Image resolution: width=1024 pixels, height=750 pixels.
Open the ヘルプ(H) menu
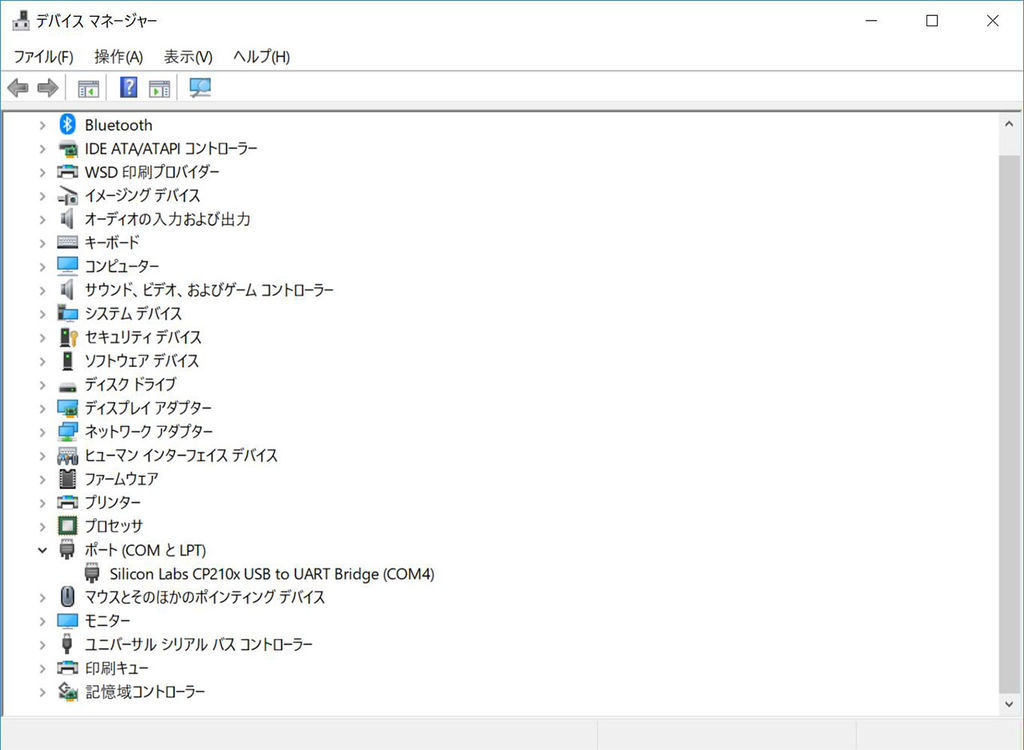[261, 57]
